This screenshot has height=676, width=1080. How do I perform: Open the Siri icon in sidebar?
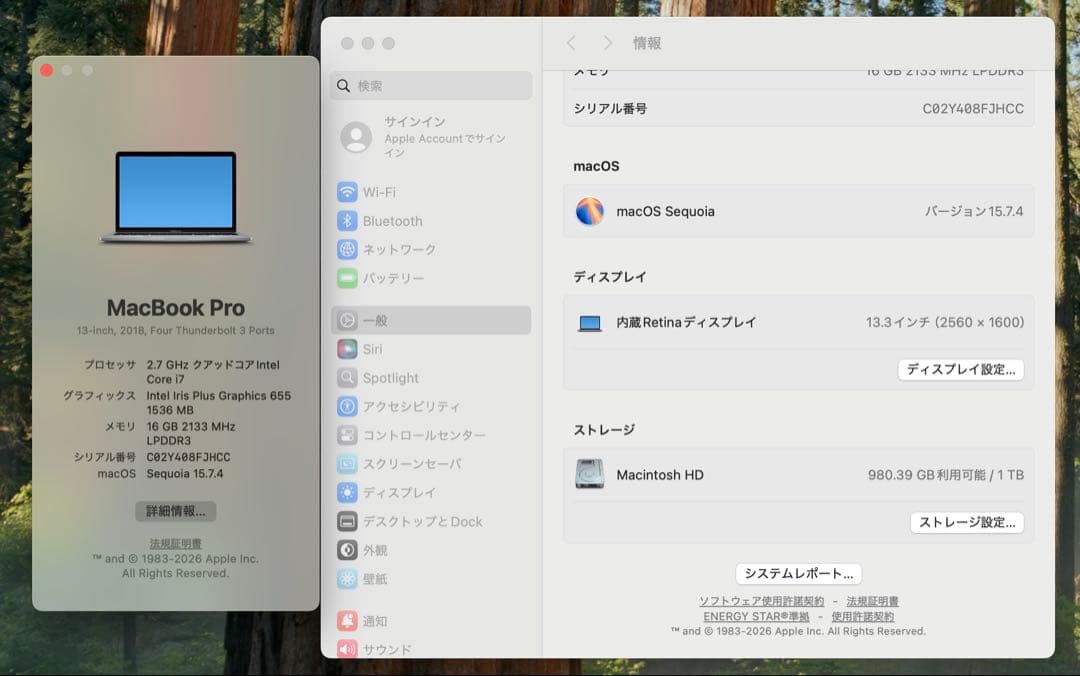coord(347,349)
